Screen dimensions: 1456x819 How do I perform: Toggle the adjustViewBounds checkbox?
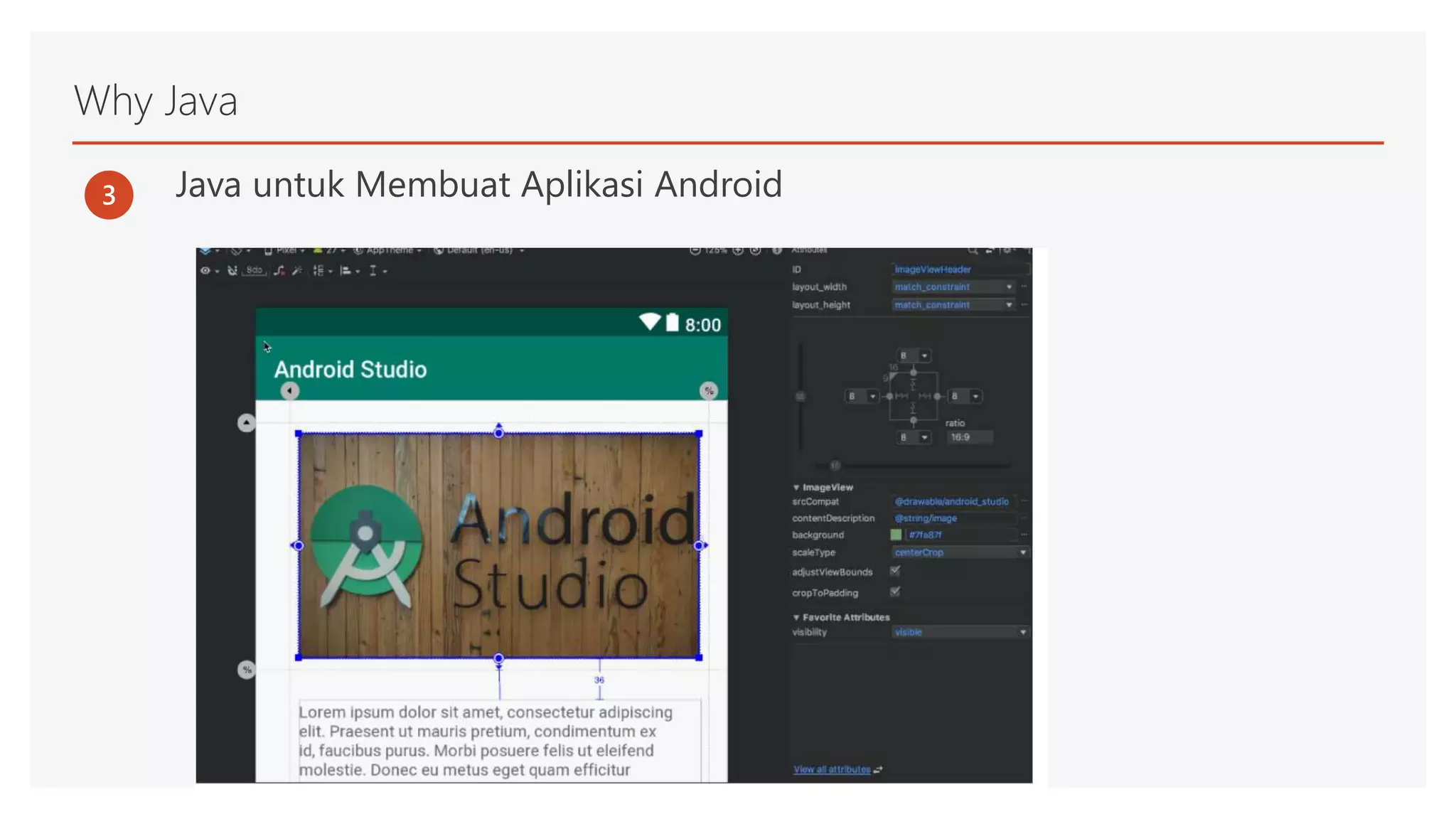895,571
